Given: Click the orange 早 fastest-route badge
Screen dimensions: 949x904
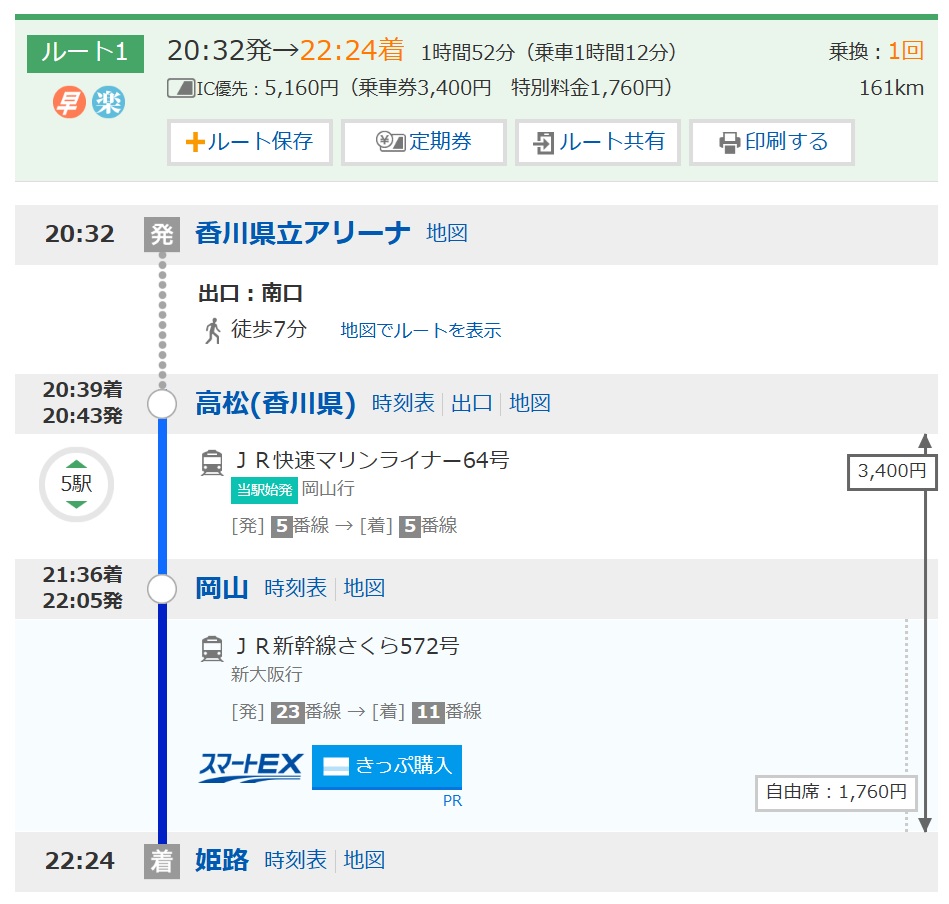Looking at the screenshot, I should tap(69, 102).
